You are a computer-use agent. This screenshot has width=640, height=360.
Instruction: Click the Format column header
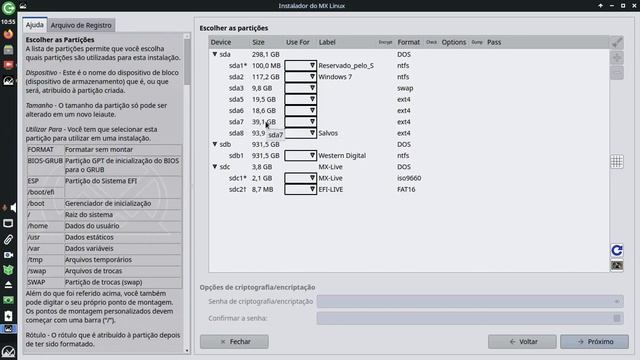pos(409,42)
